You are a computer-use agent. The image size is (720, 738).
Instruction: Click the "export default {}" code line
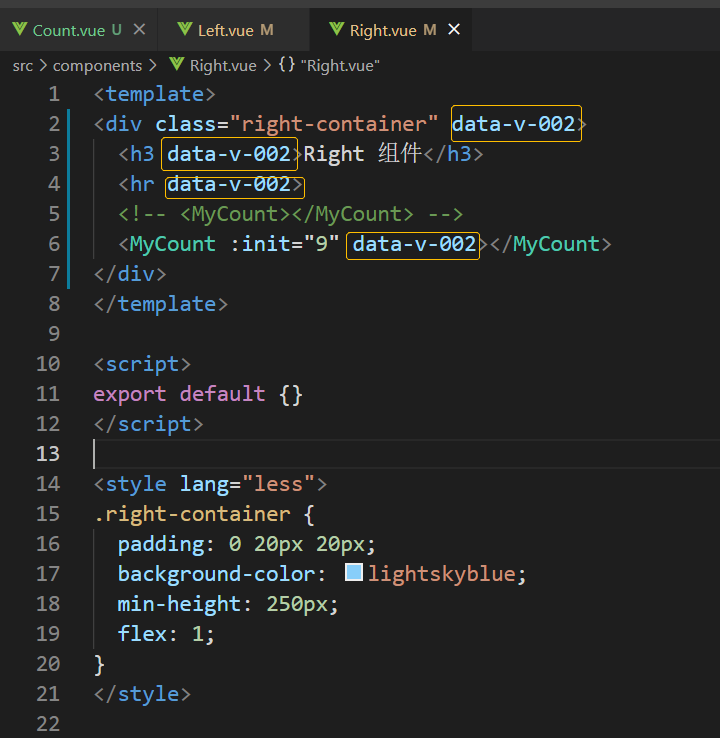198,394
